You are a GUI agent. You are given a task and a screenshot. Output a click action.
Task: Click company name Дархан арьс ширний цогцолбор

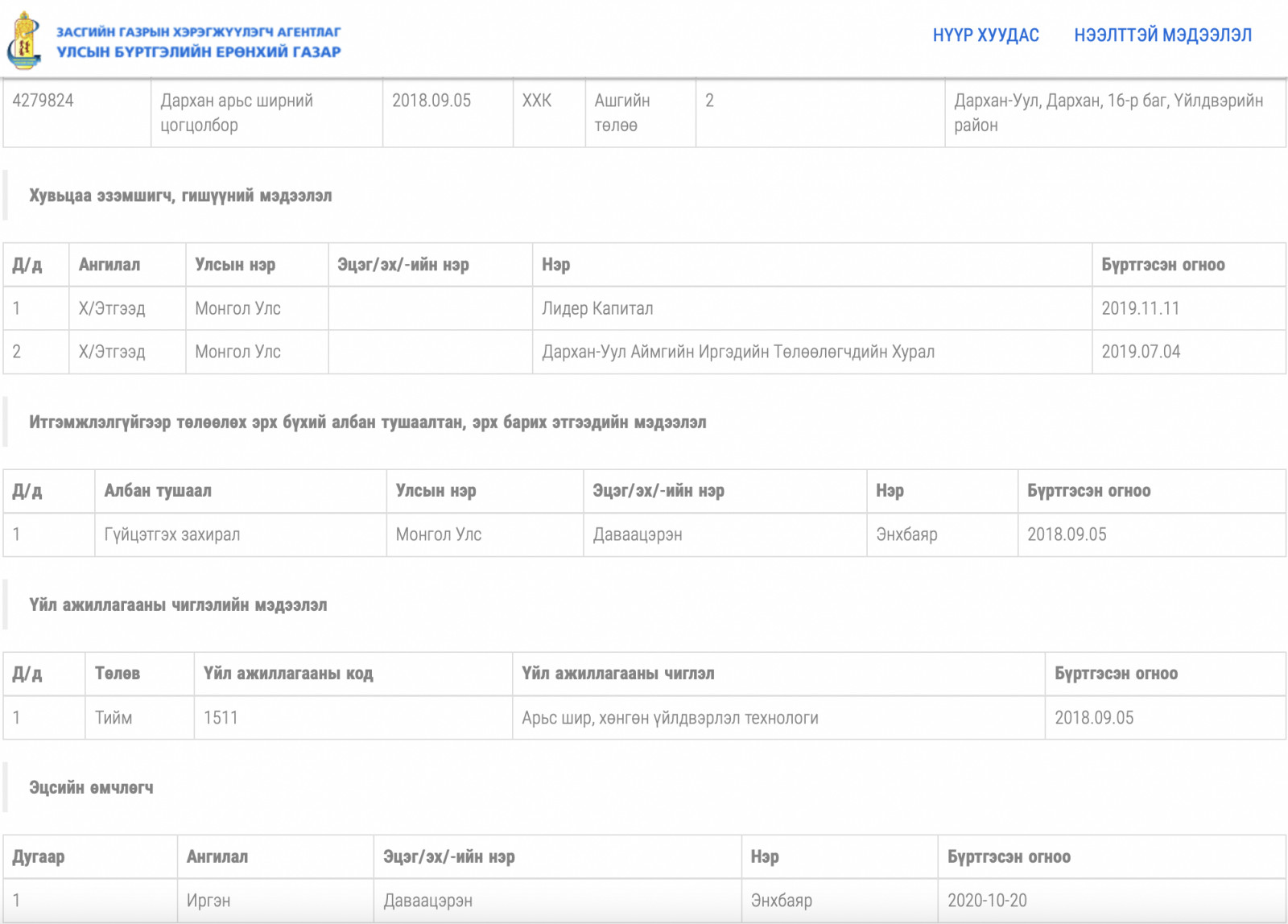[x=237, y=113]
